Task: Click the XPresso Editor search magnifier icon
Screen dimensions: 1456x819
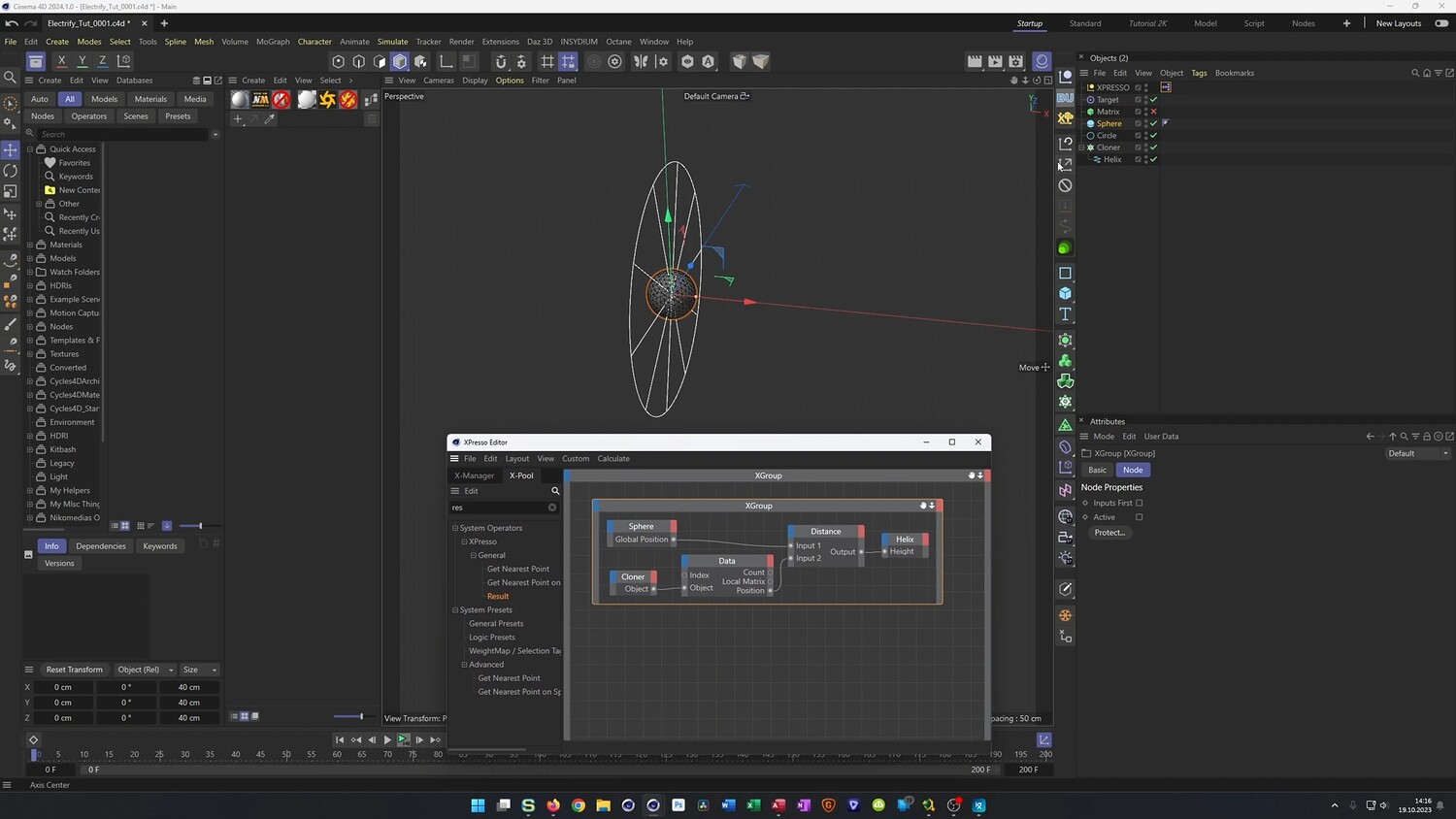Action: pyautogui.click(x=555, y=491)
